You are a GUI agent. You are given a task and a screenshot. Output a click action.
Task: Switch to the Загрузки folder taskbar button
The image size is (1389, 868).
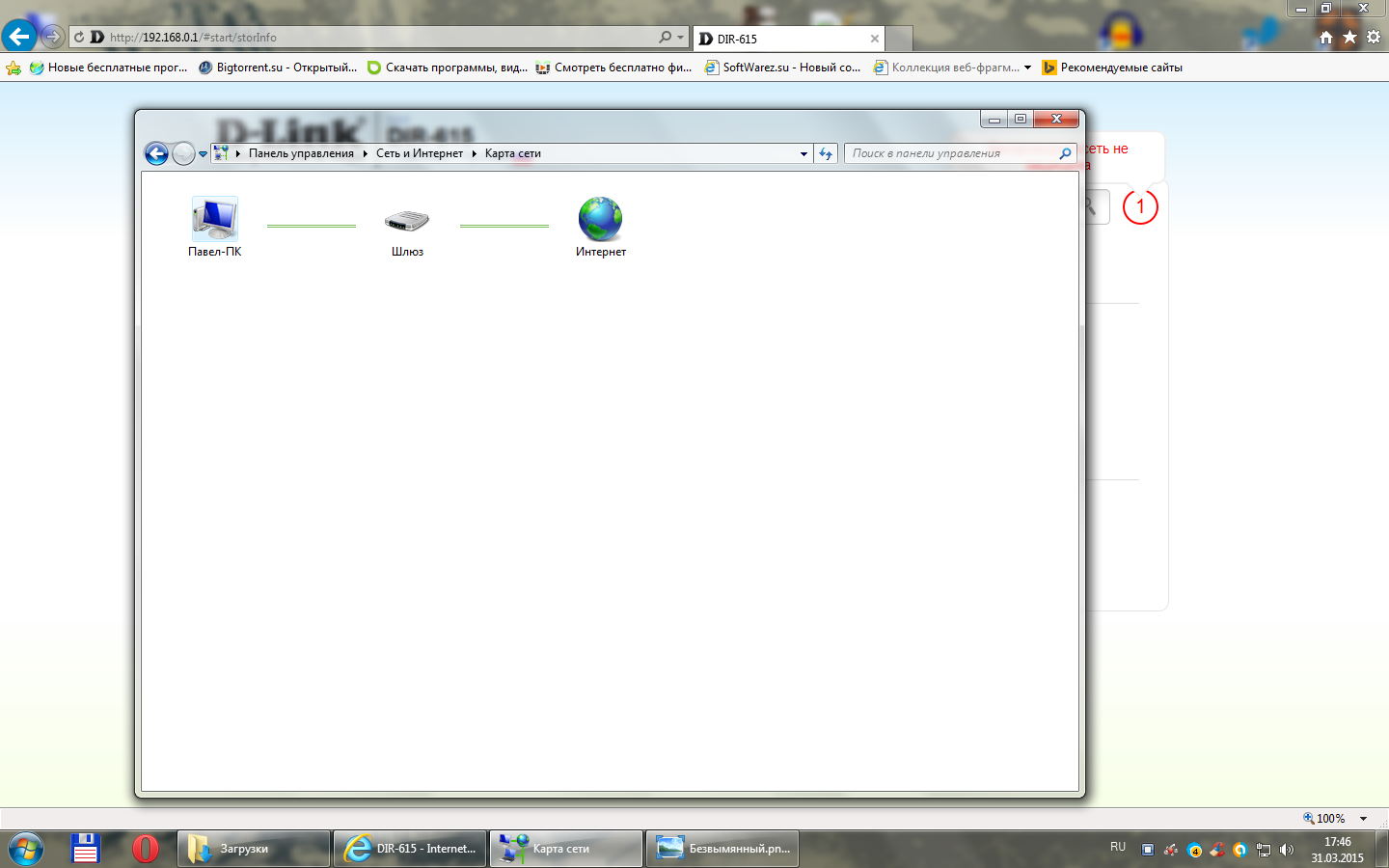[x=254, y=849]
